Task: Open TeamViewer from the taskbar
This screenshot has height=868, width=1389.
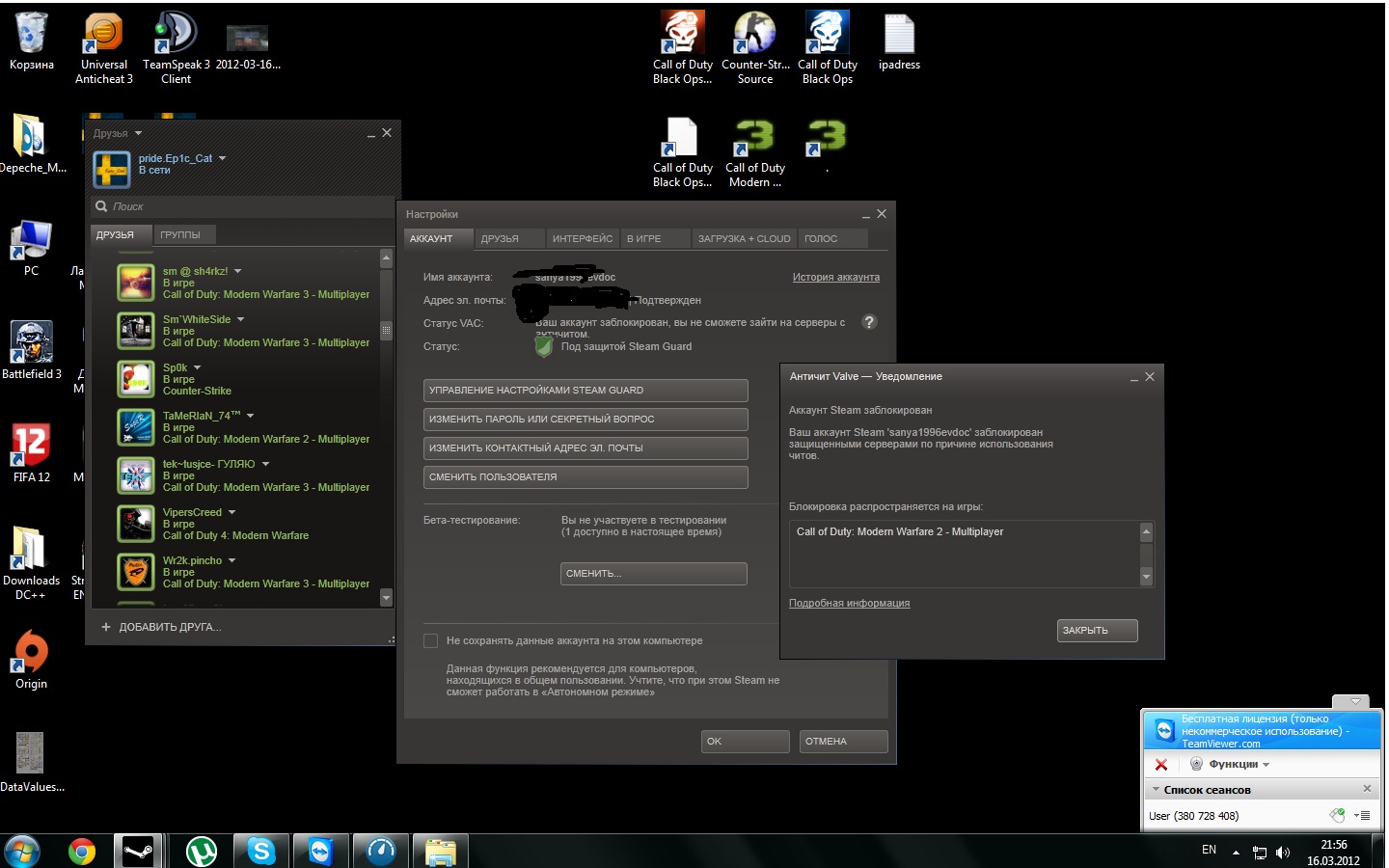Action: 320,852
